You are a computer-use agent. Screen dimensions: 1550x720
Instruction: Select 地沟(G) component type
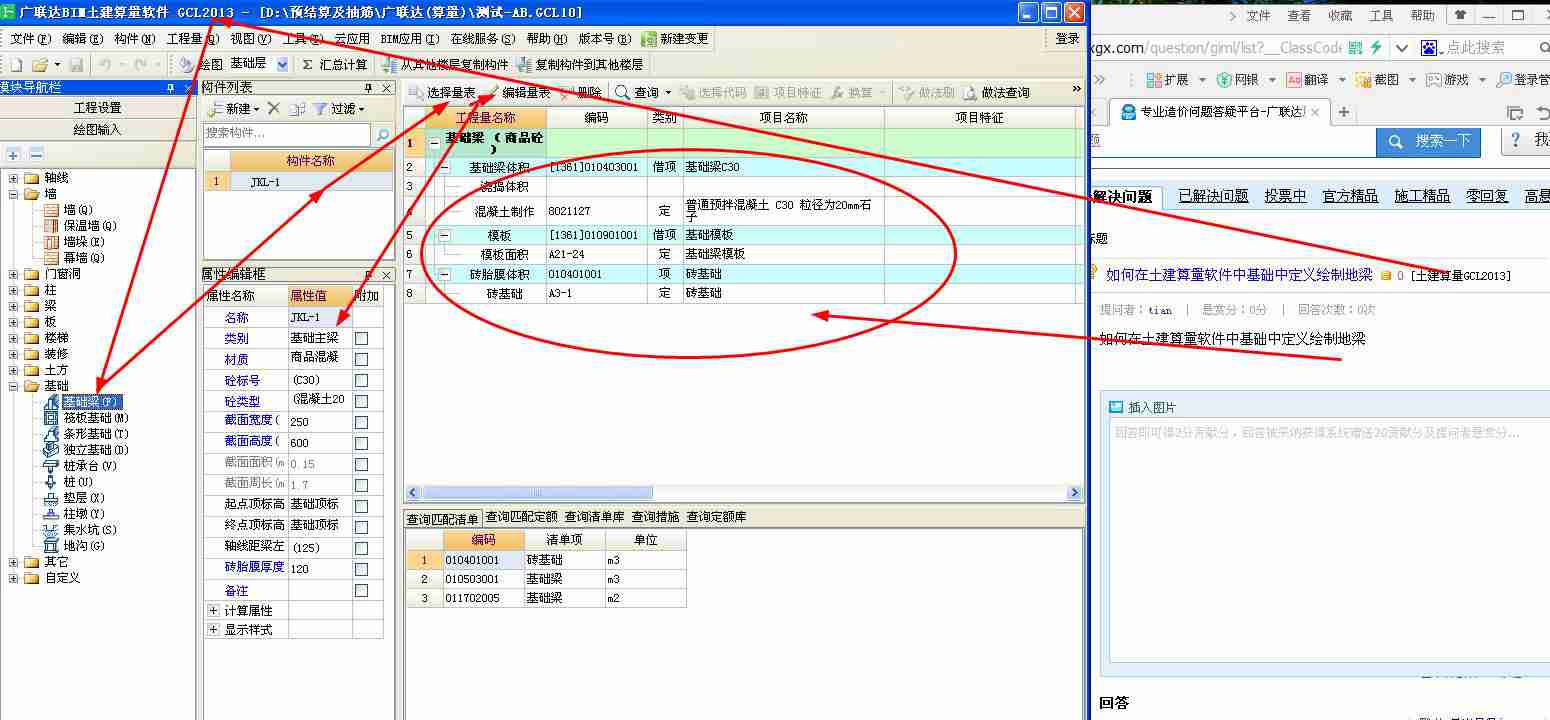pyautogui.click(x=84, y=546)
